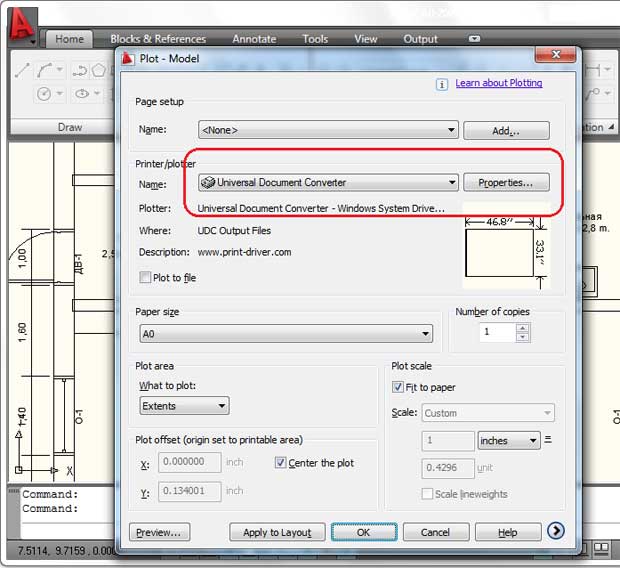The height and width of the screenshot is (568, 620).
Task: Click the www.print-driver.com description text
Action: coord(244,252)
